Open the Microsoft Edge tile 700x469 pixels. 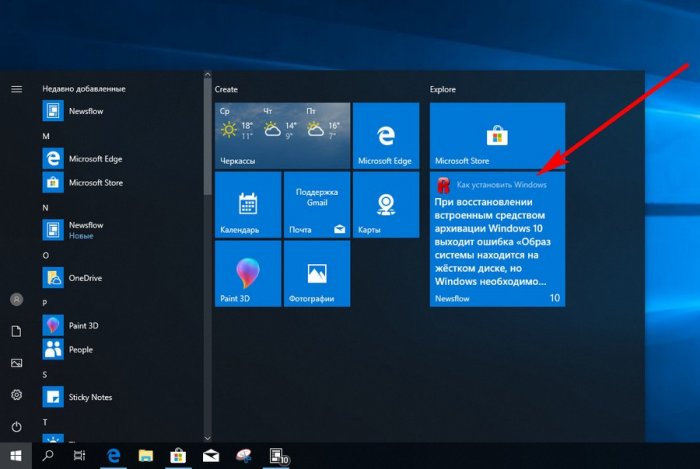click(385, 135)
